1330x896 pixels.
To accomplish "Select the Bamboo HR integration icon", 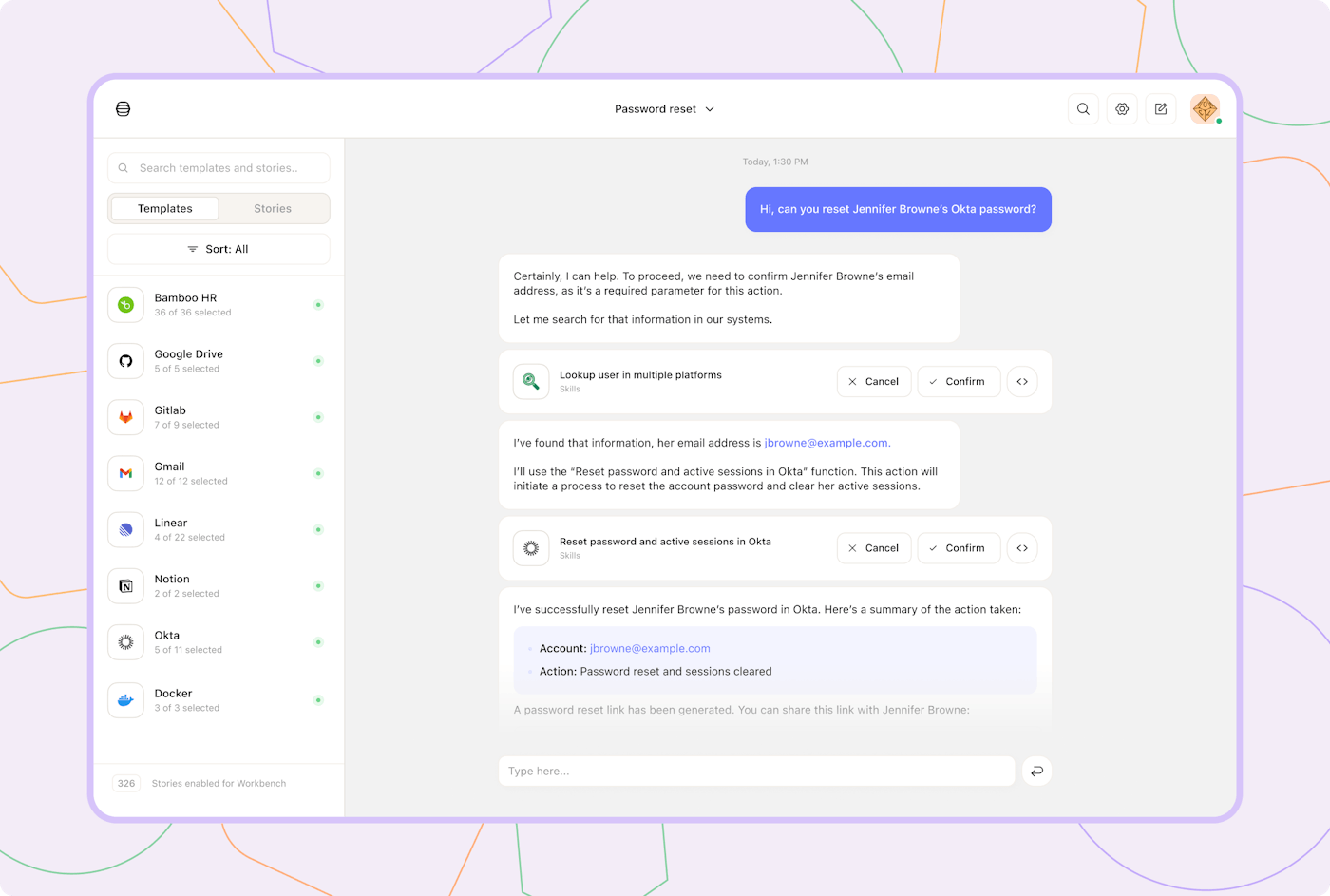I will 125,305.
